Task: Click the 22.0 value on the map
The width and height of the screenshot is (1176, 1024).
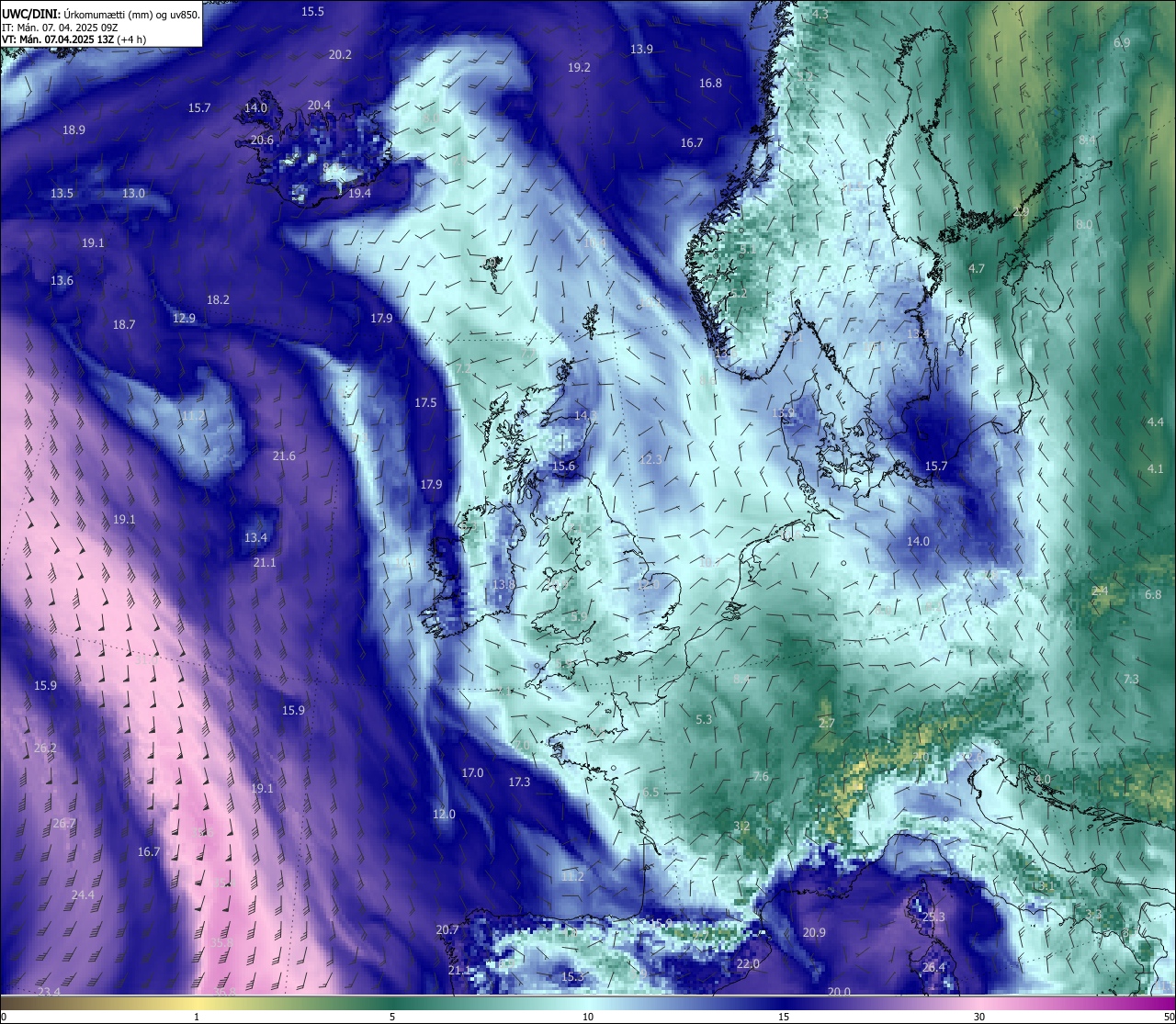Action: tap(748, 963)
